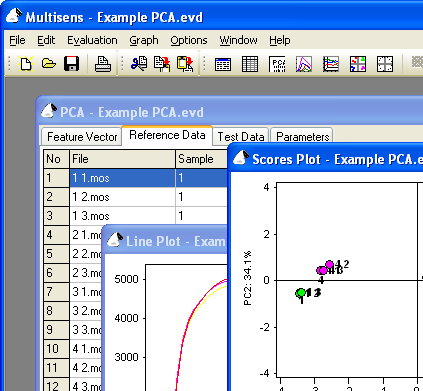
Task: Open a file with the folder icon
Action: (49, 64)
